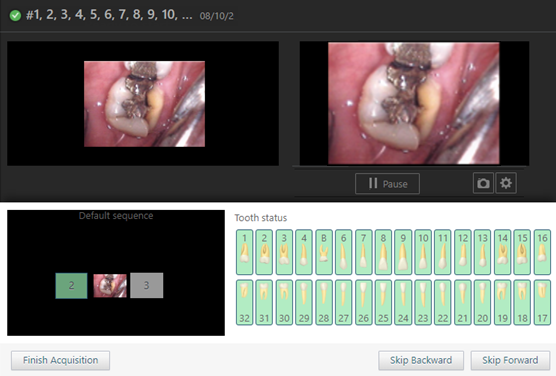Pause the live video feed
This screenshot has width=556, height=376.
(x=387, y=184)
